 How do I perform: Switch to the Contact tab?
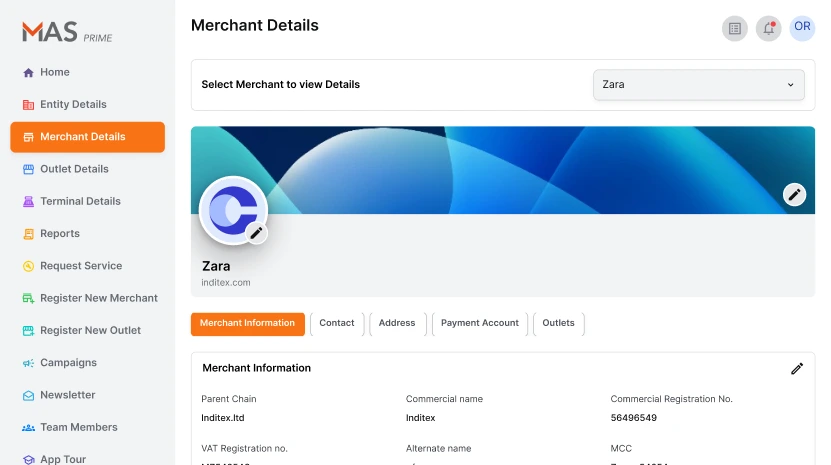(337, 323)
